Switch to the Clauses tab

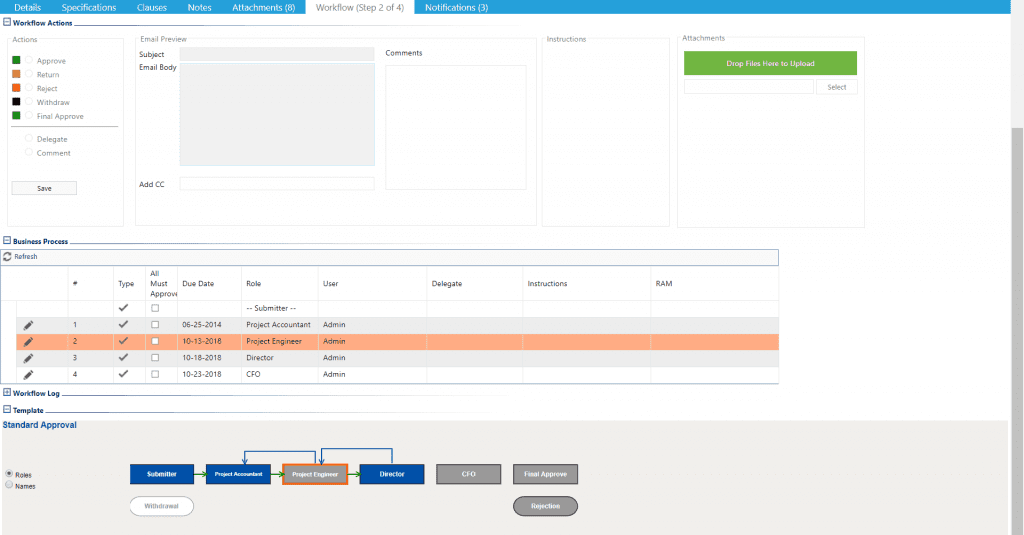tap(152, 7)
